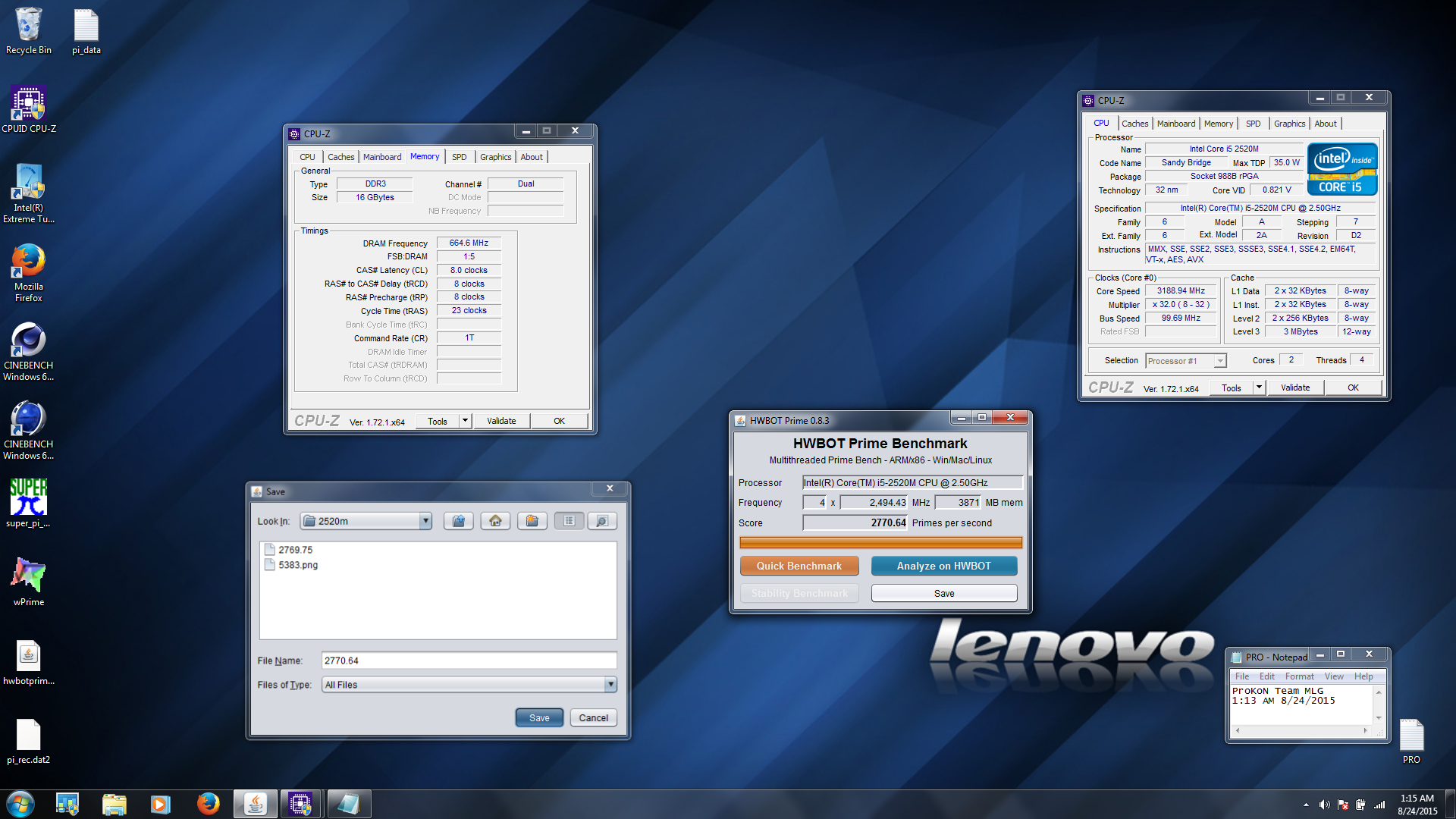This screenshot has width=1456, height=819.
Task: Click the taskbar clock showing 1:15 AM
Action: point(1417,804)
